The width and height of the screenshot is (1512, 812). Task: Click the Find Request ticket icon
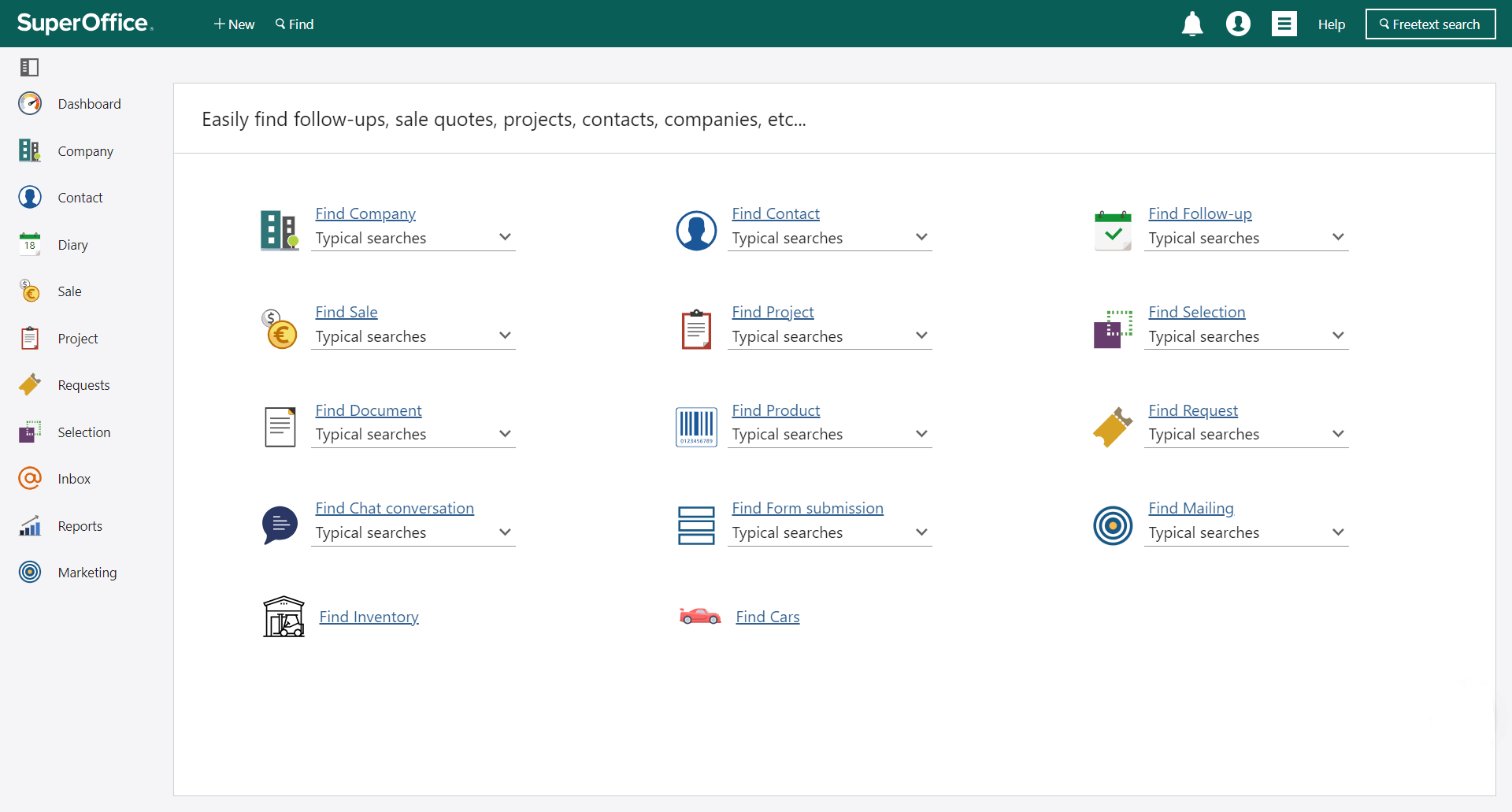tap(1113, 427)
